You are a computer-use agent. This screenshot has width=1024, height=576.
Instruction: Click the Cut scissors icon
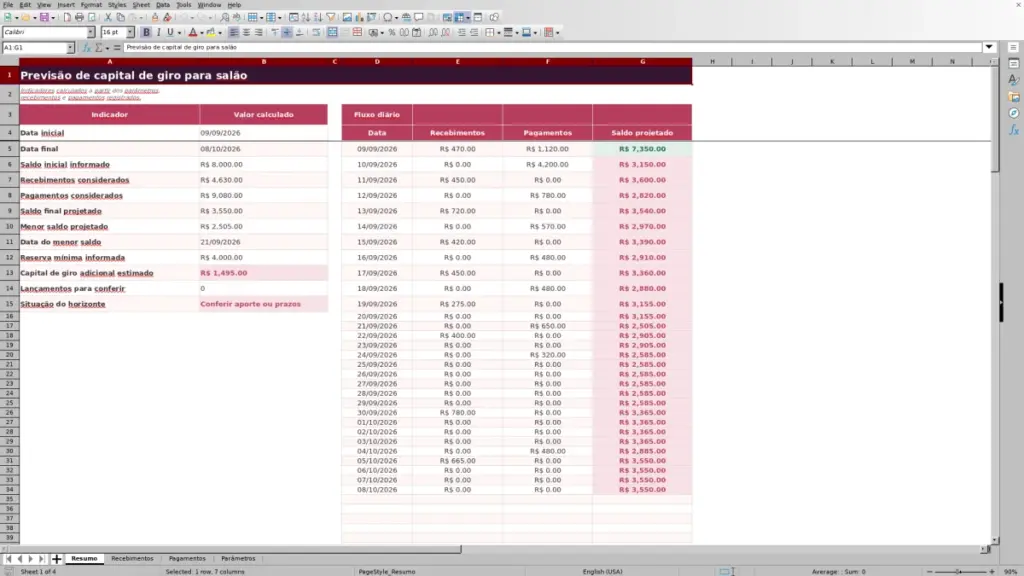pyautogui.click(x=108, y=17)
